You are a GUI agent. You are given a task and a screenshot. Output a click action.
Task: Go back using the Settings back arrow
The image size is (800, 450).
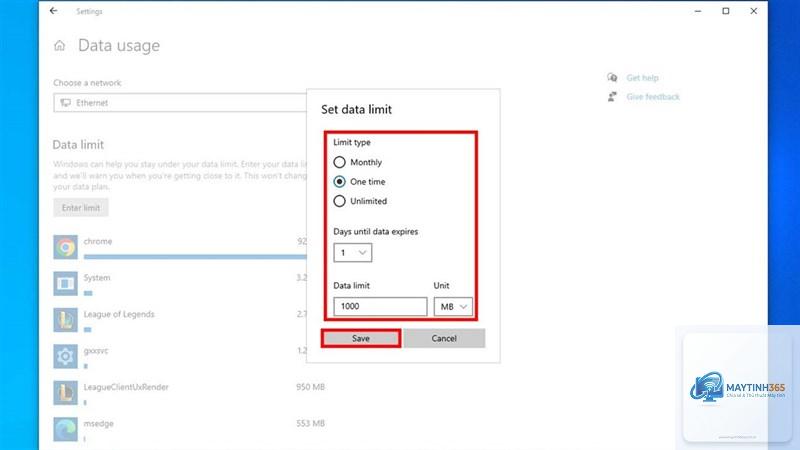click(x=54, y=11)
